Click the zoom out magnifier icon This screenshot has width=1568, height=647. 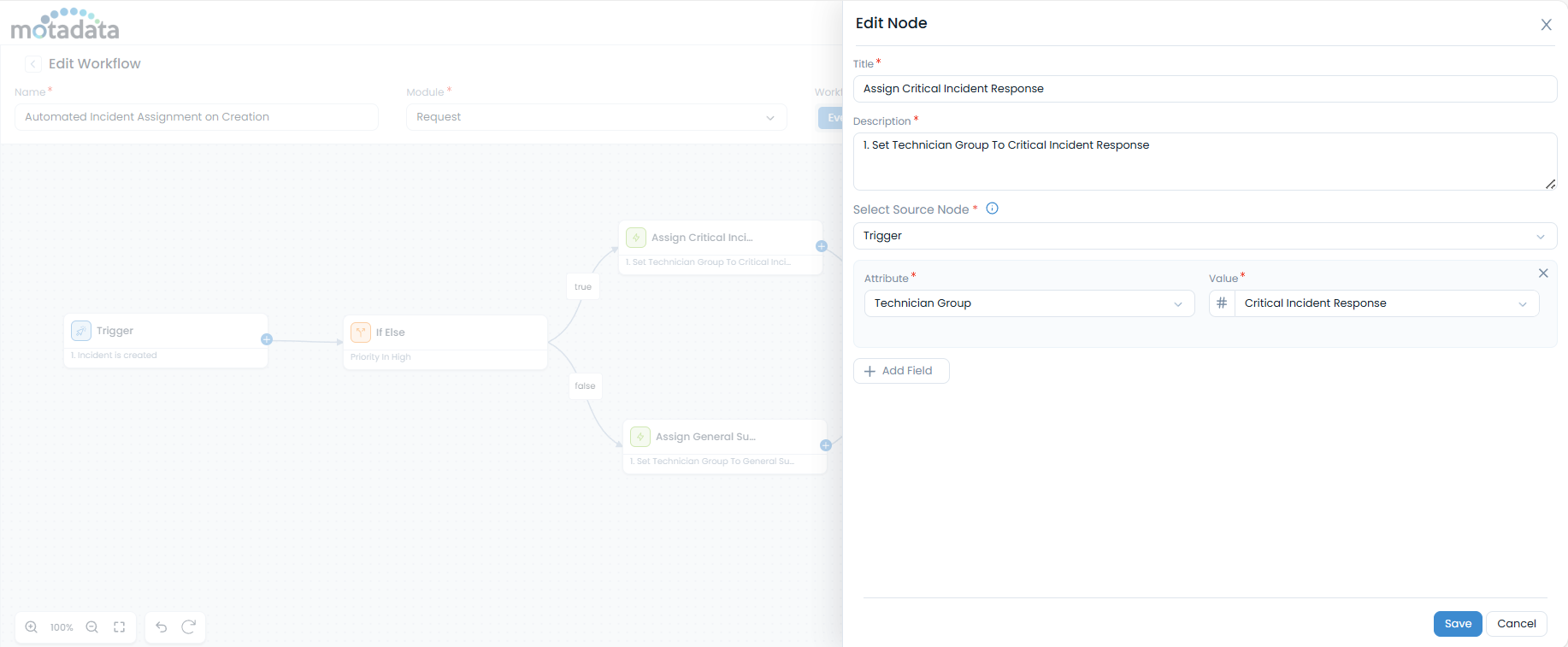click(92, 627)
